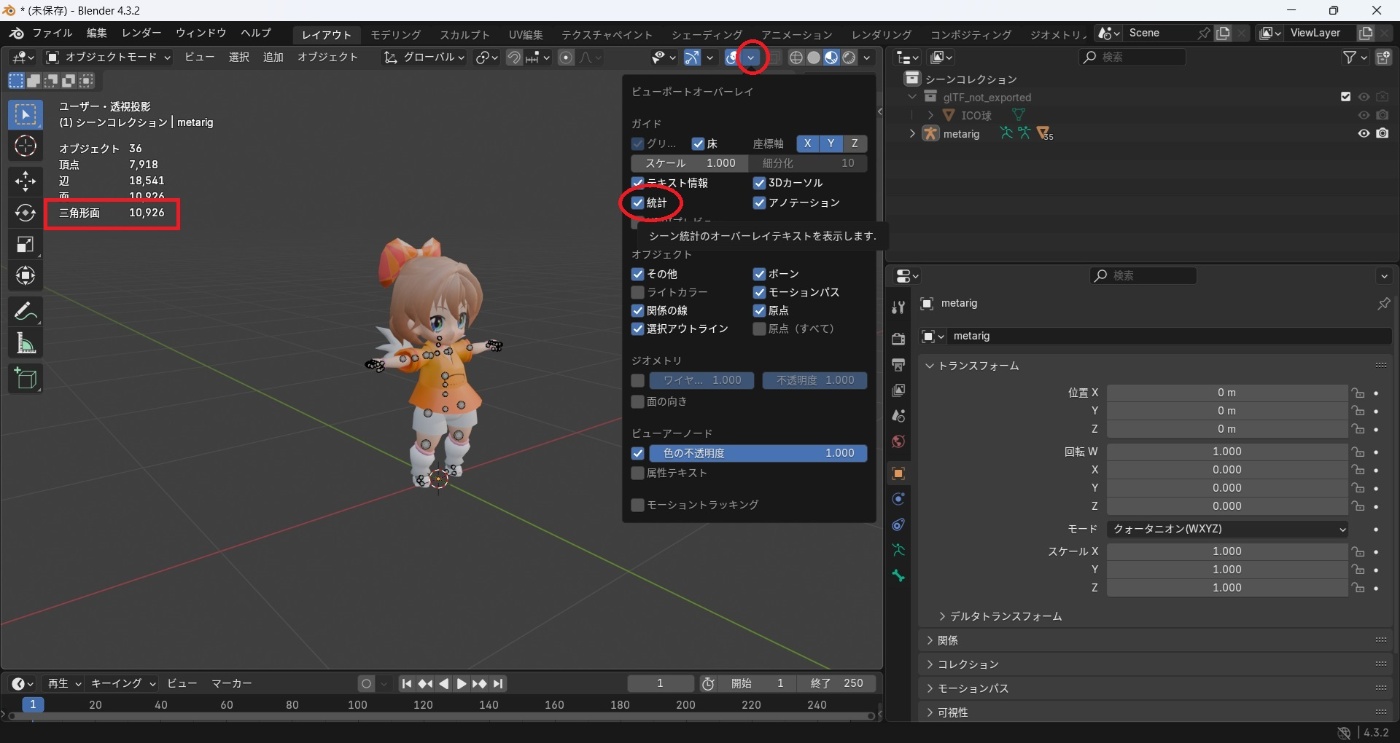Open the 編集 menu
The width and height of the screenshot is (1400, 743).
(96, 34)
